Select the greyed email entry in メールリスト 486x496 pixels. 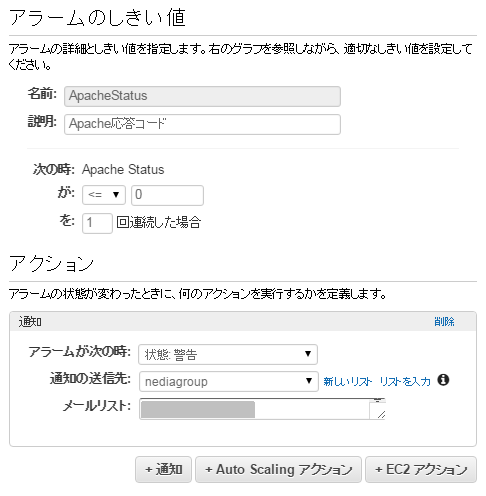198,410
